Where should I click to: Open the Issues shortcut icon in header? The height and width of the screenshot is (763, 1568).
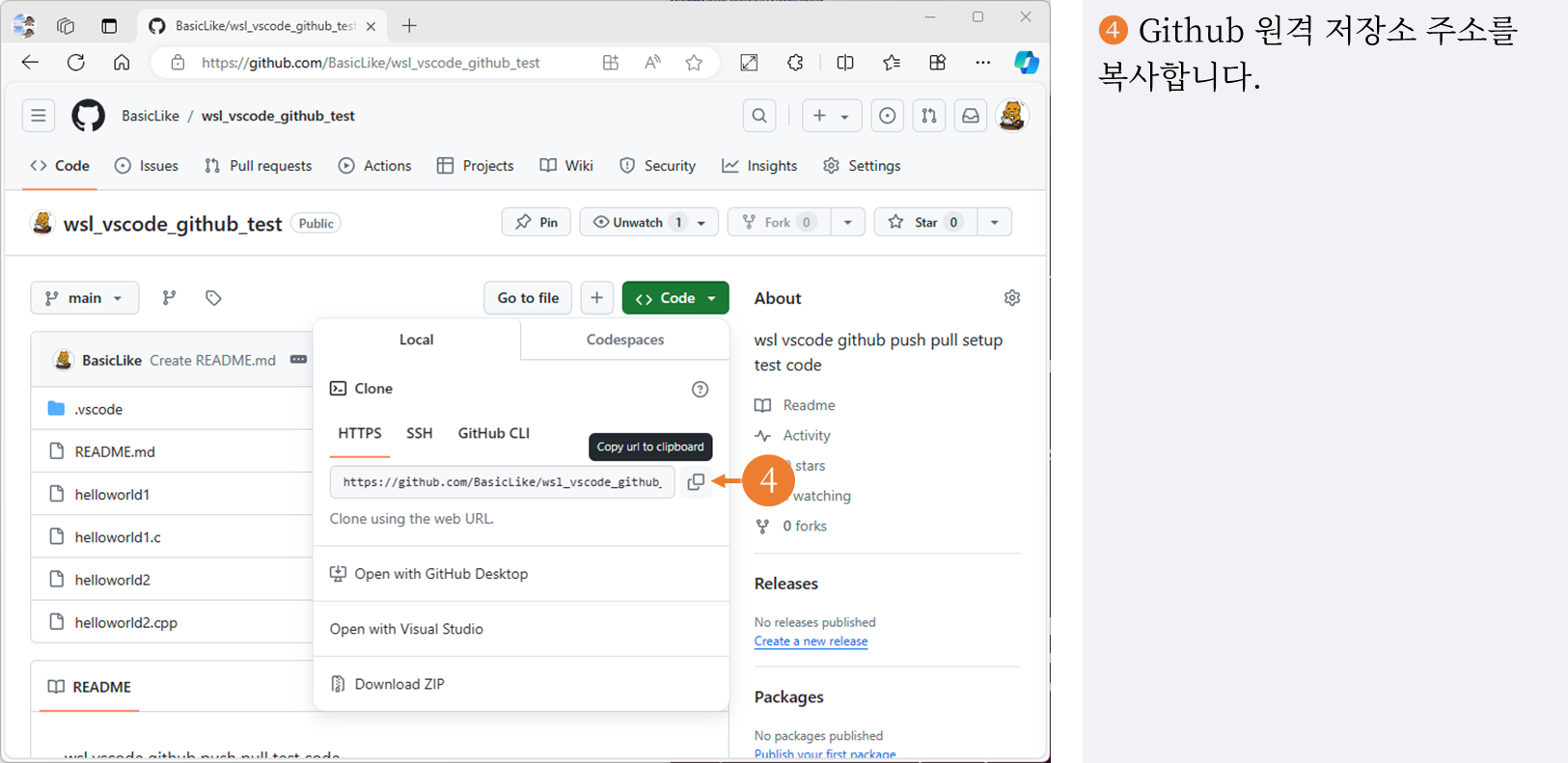tap(887, 116)
